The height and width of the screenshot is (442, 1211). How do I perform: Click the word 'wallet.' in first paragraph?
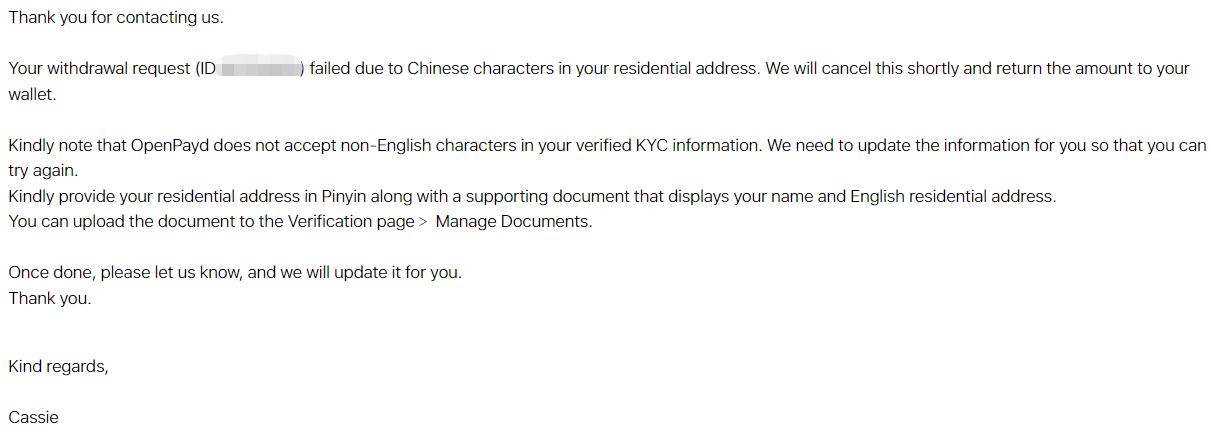[33, 95]
